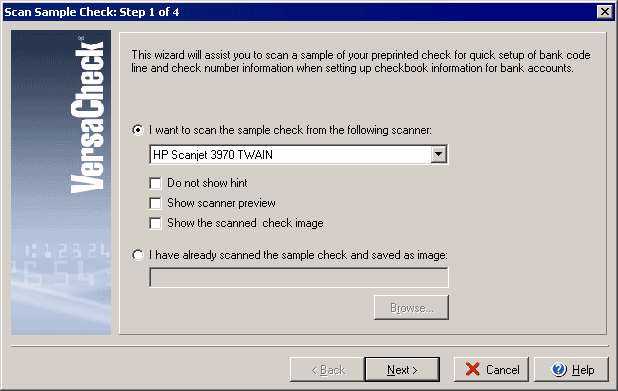Select the scan from following scanner radio option
This screenshot has height=391, width=618.
[138, 130]
